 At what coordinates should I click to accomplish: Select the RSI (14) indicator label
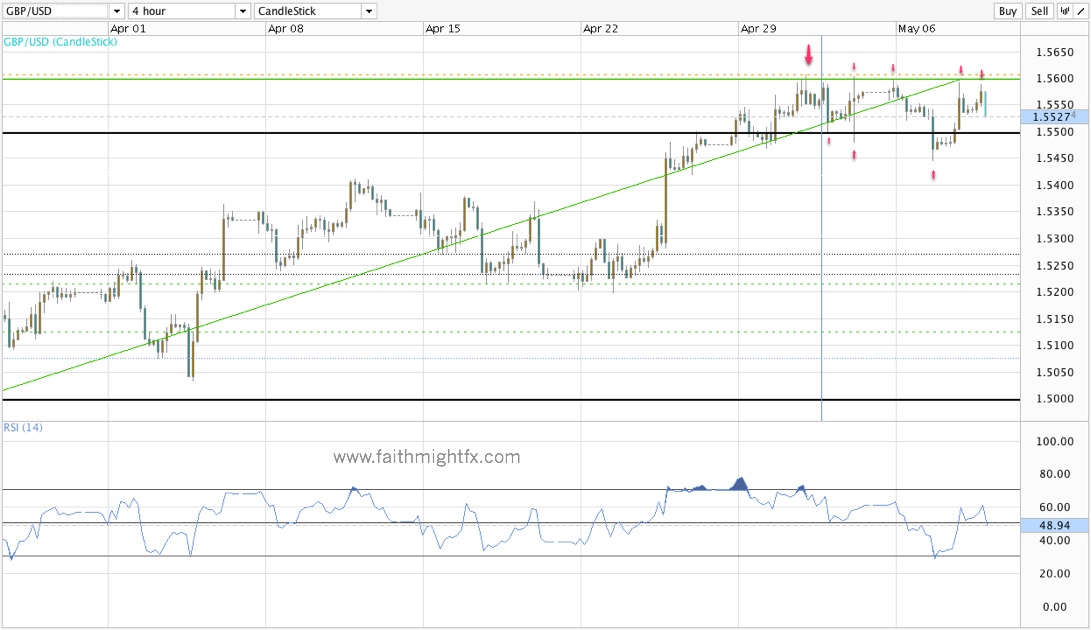pyautogui.click(x=23, y=427)
